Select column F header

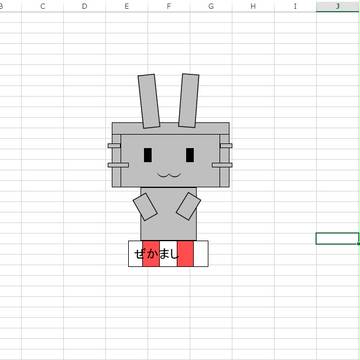point(169,6)
